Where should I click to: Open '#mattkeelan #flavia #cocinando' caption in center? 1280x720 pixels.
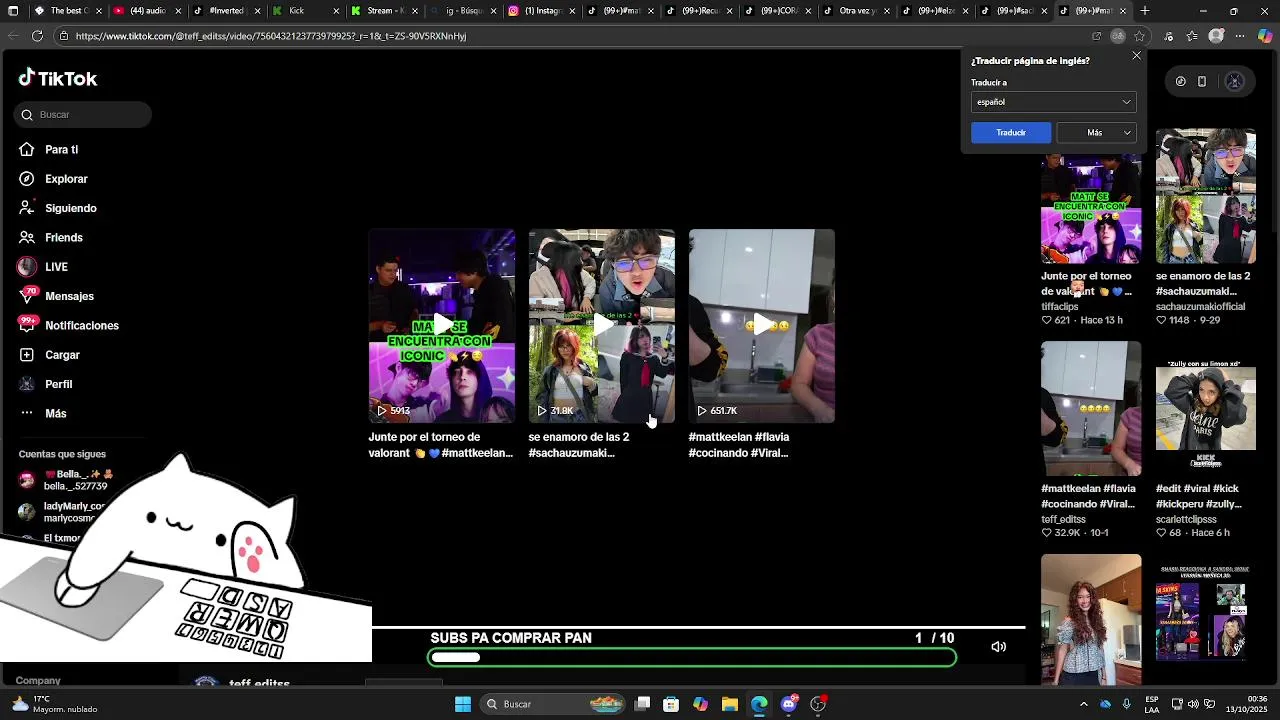[739, 445]
